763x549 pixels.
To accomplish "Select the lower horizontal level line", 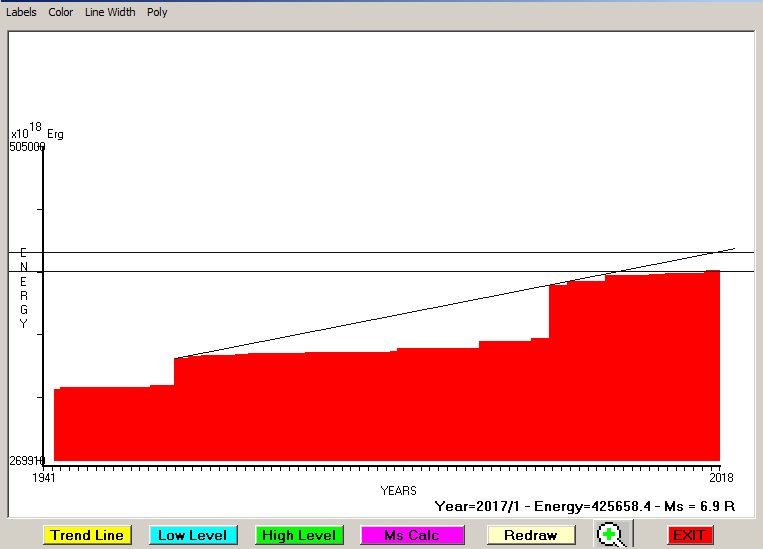I will (x=300, y=271).
